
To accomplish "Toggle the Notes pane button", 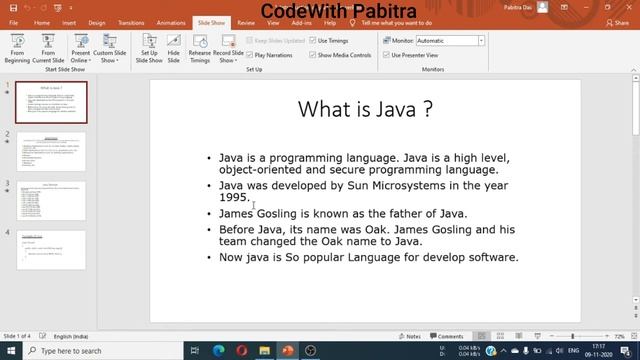I will pyautogui.click(x=409, y=336).
